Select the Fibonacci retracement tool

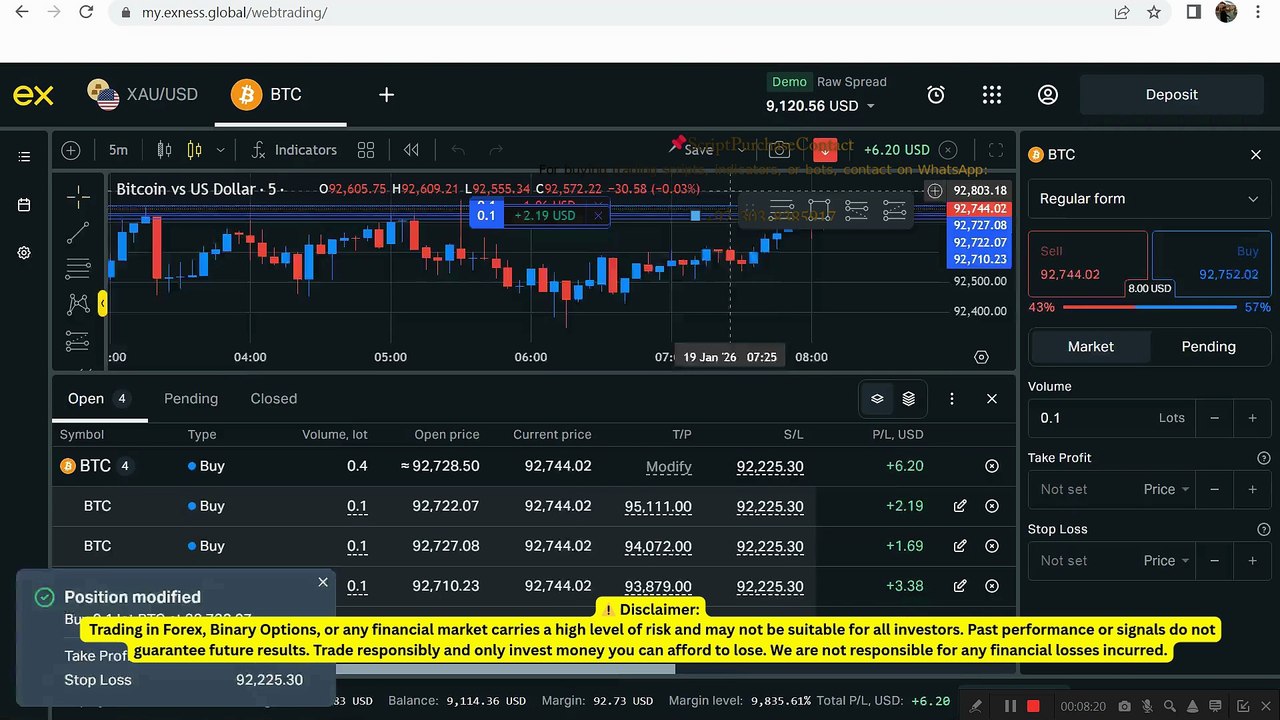(78, 269)
